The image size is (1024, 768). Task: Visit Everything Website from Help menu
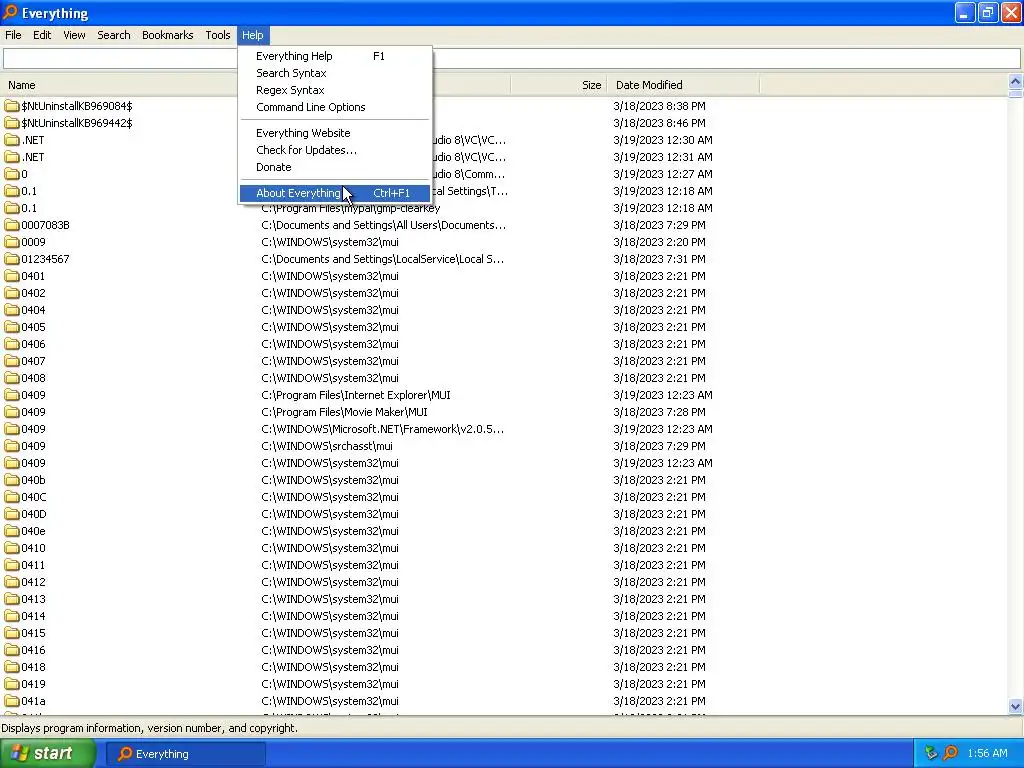[x=334, y=133]
